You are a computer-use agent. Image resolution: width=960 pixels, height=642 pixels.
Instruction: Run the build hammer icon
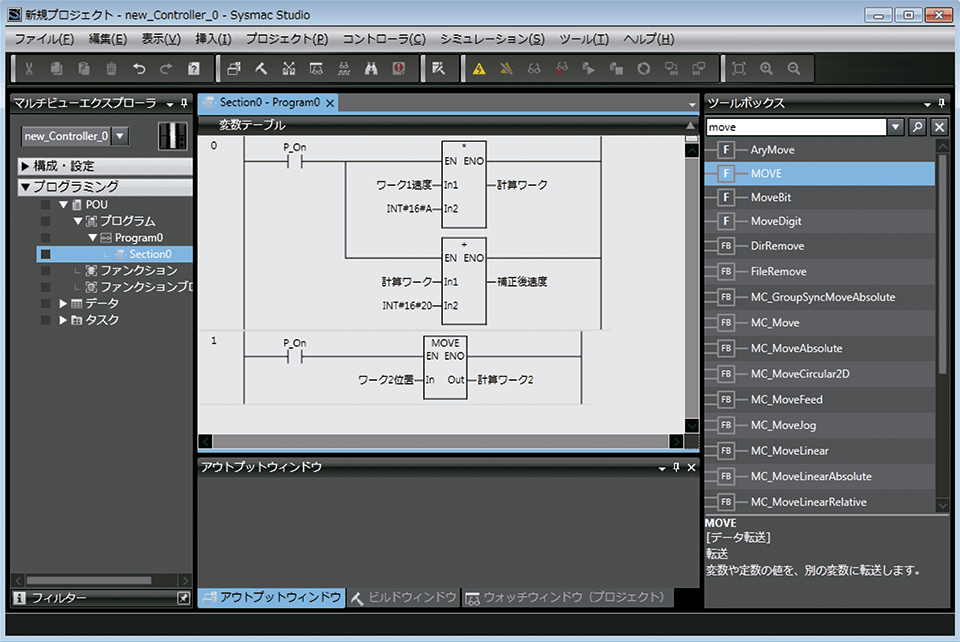point(261,69)
